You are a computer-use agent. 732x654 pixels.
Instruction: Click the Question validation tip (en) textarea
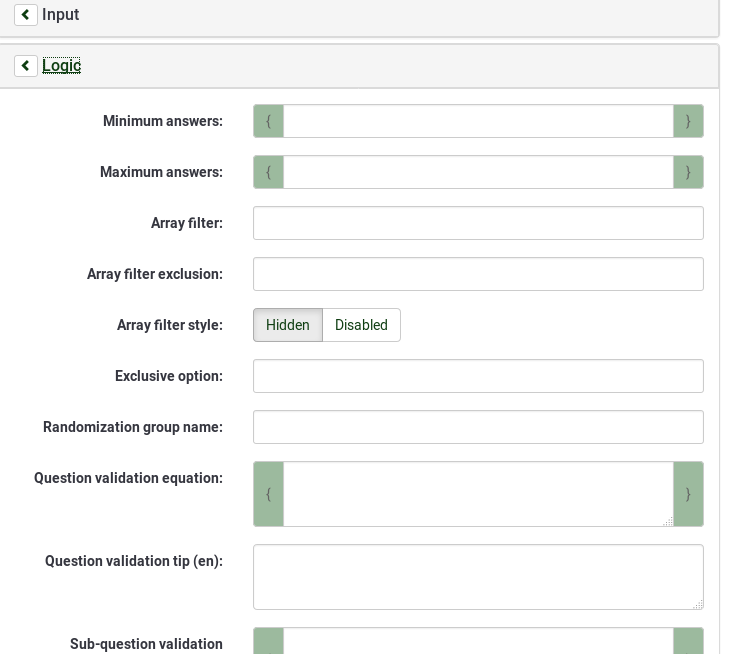coord(478,577)
